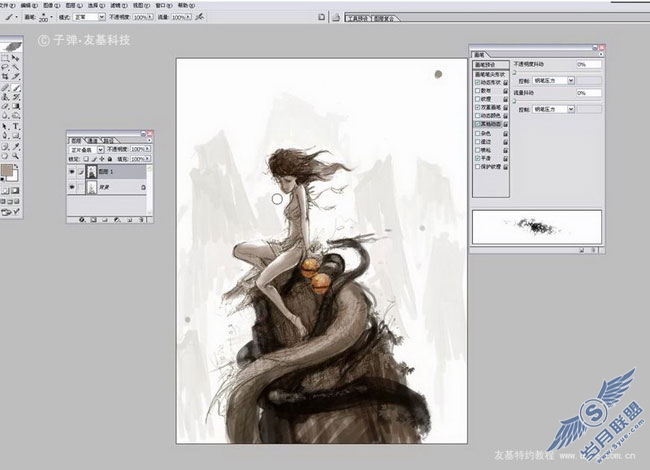The image size is (650, 470).
Task: Select the Move tool in the toolbox
Action: (16, 58)
